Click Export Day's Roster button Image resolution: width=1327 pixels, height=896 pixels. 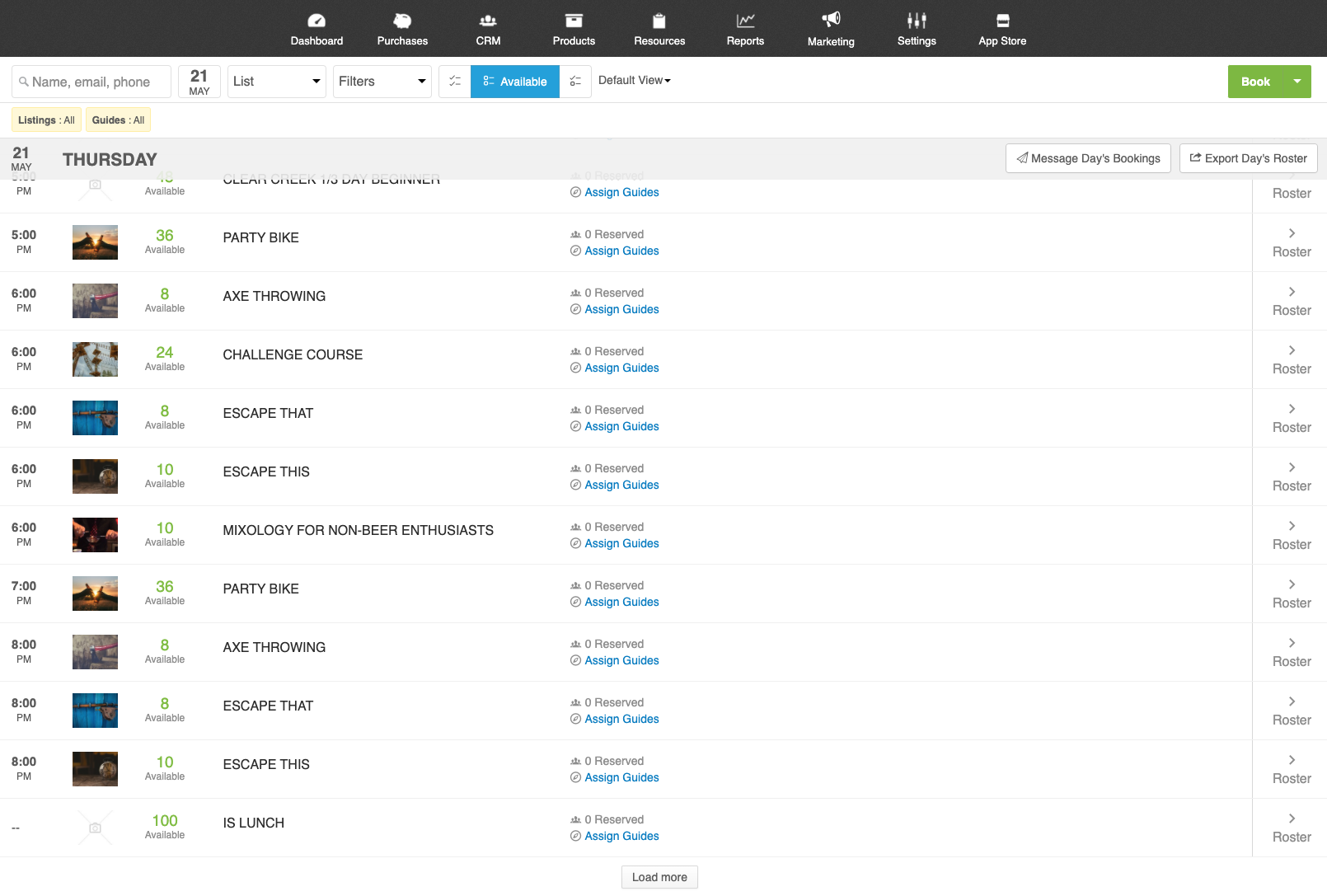pyautogui.click(x=1248, y=158)
